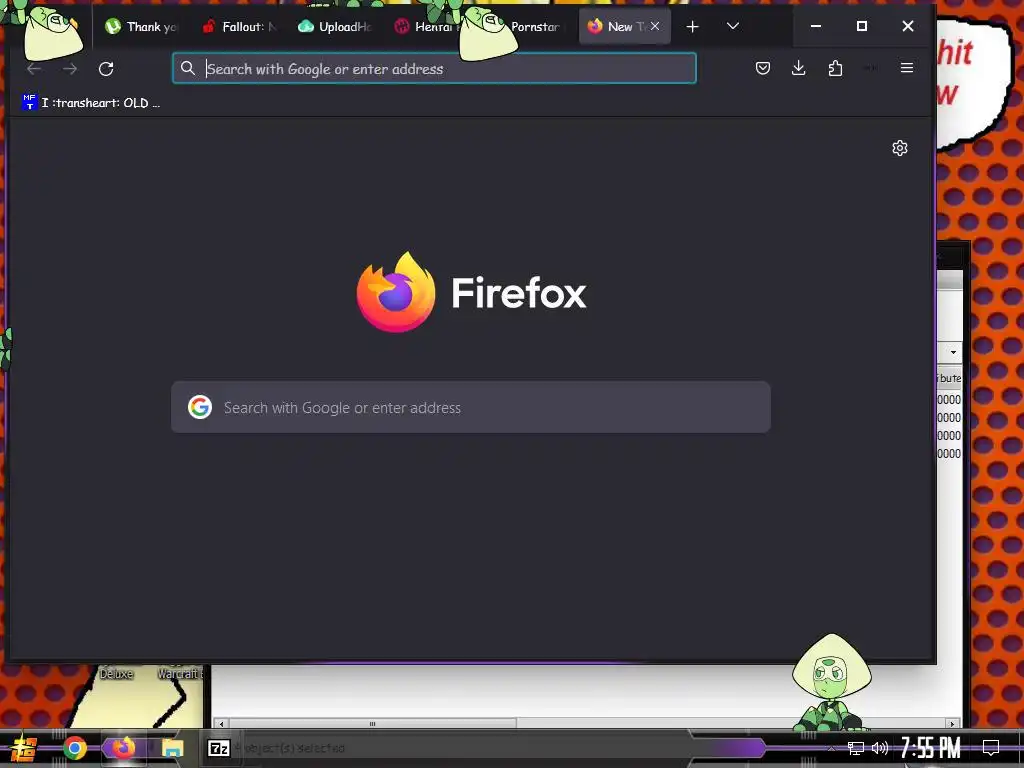Switch to the Fallout tab
Viewport: 1024px width, 768px height.
coord(240,27)
